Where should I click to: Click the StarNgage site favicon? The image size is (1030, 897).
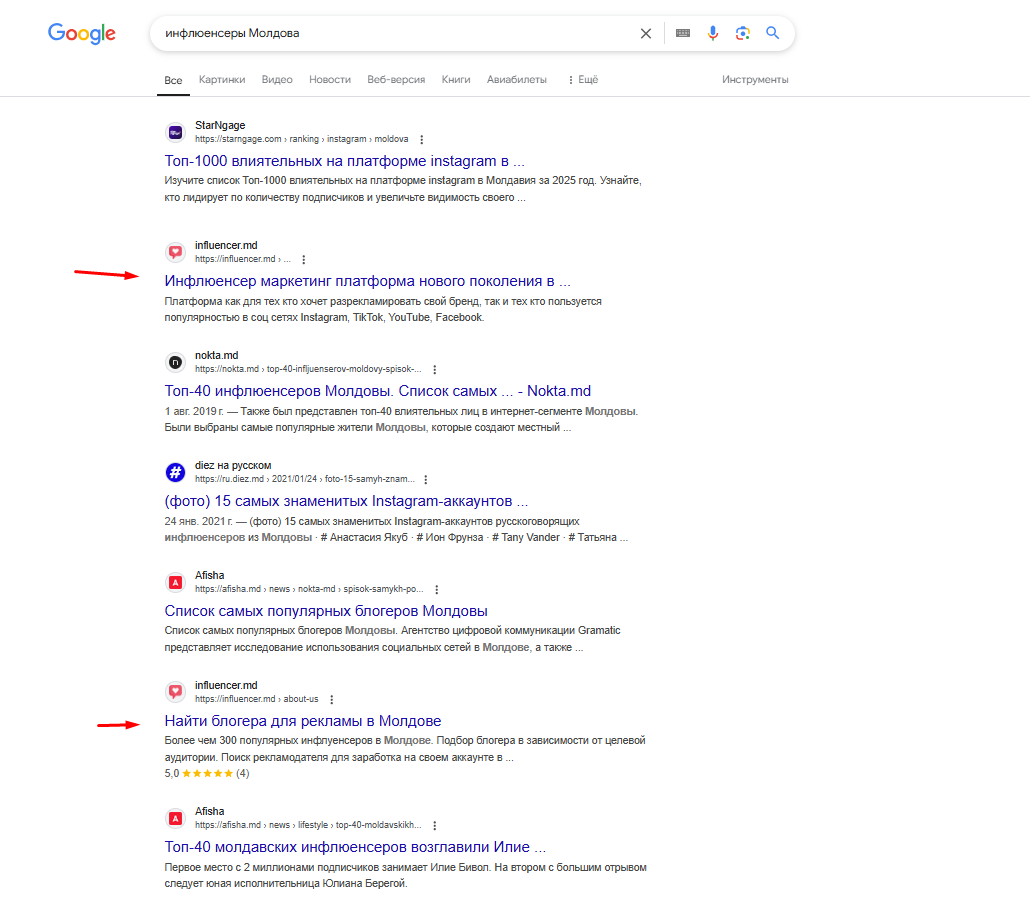click(175, 132)
